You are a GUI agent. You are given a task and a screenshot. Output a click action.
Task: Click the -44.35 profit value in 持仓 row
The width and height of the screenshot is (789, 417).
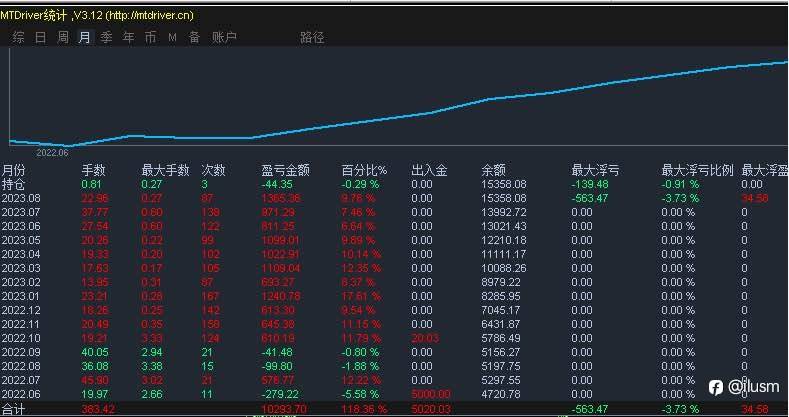click(x=277, y=184)
